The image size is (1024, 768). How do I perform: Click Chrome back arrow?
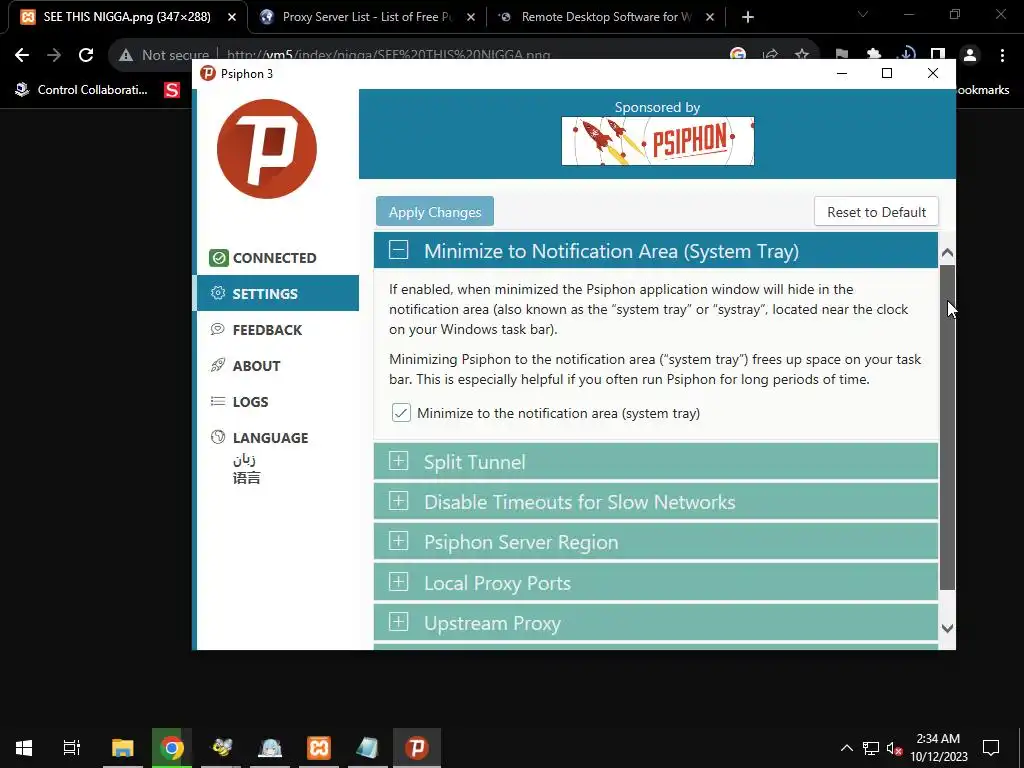pos(22,56)
